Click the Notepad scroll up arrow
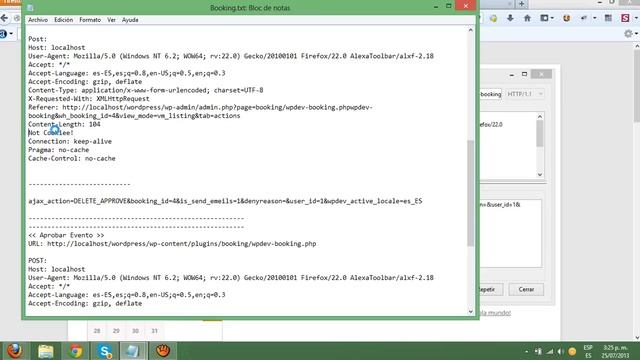 pyautogui.click(x=471, y=30)
